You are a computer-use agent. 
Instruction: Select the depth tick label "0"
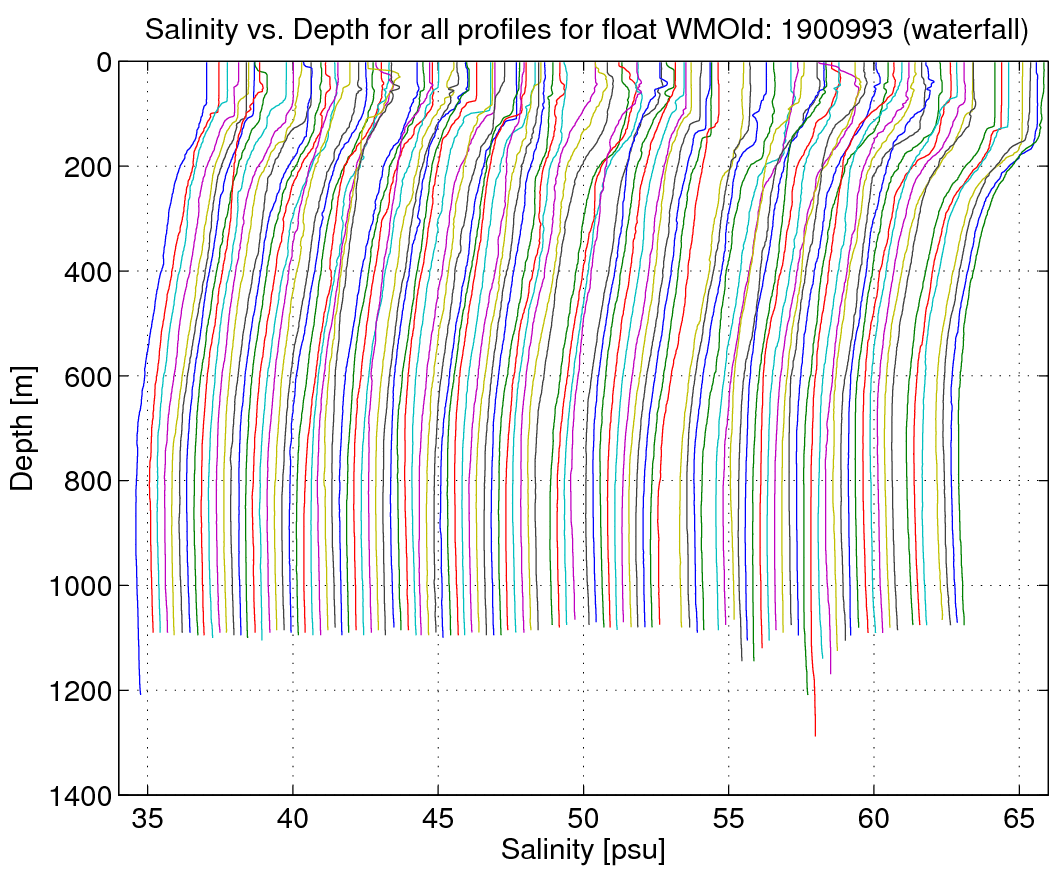pyautogui.click(x=104, y=62)
